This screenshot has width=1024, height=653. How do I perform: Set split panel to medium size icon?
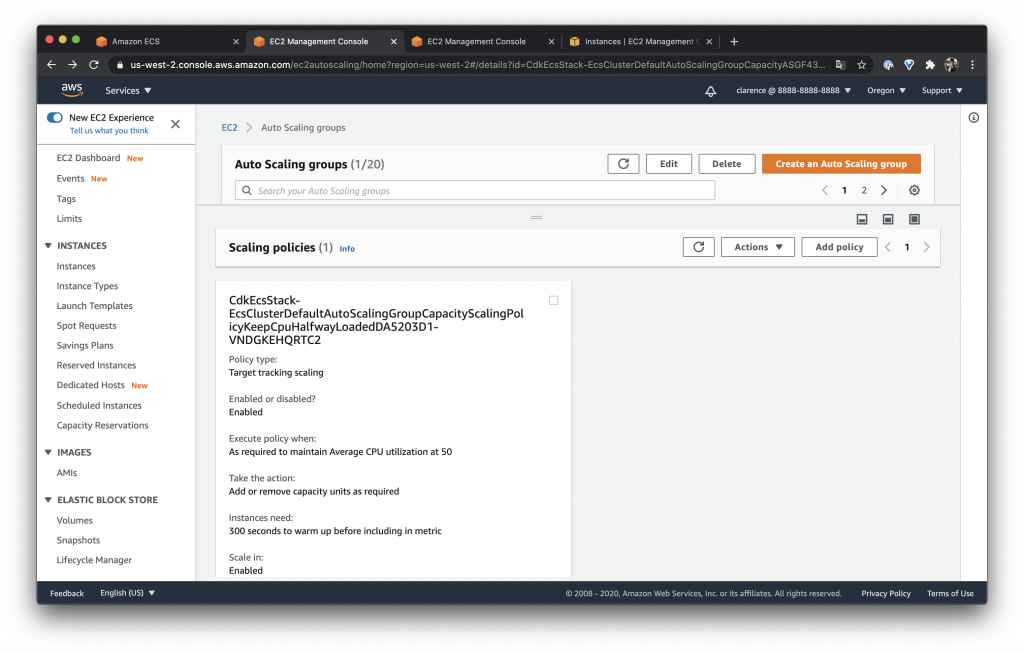click(x=888, y=219)
